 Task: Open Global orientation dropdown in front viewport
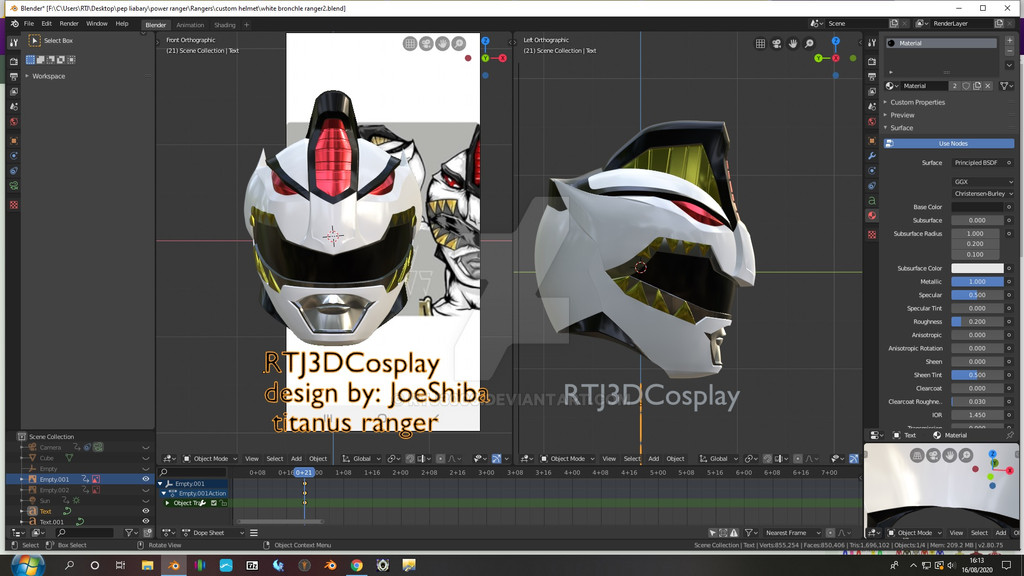click(x=361, y=458)
